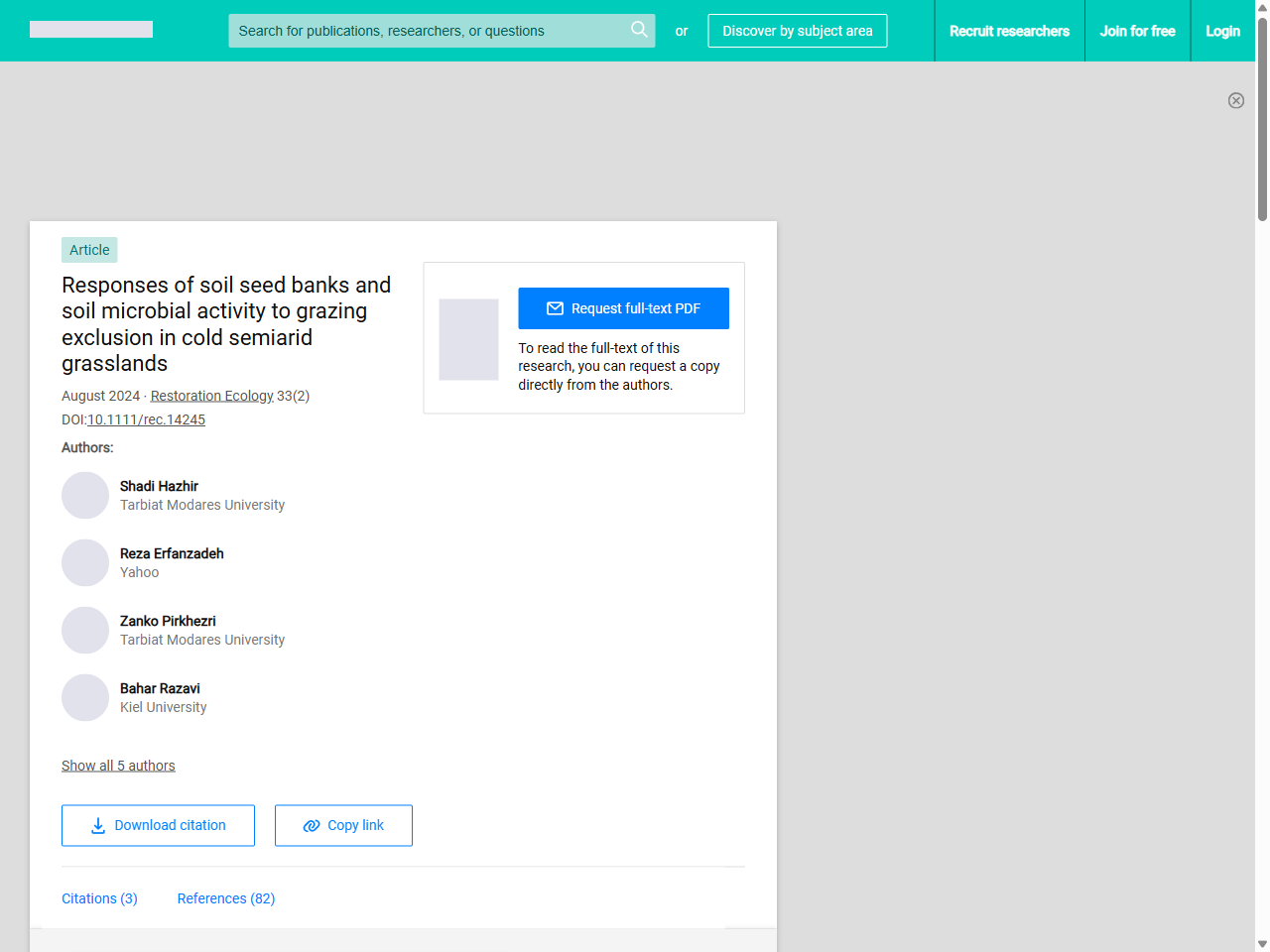Click the Copy link button

click(343, 825)
